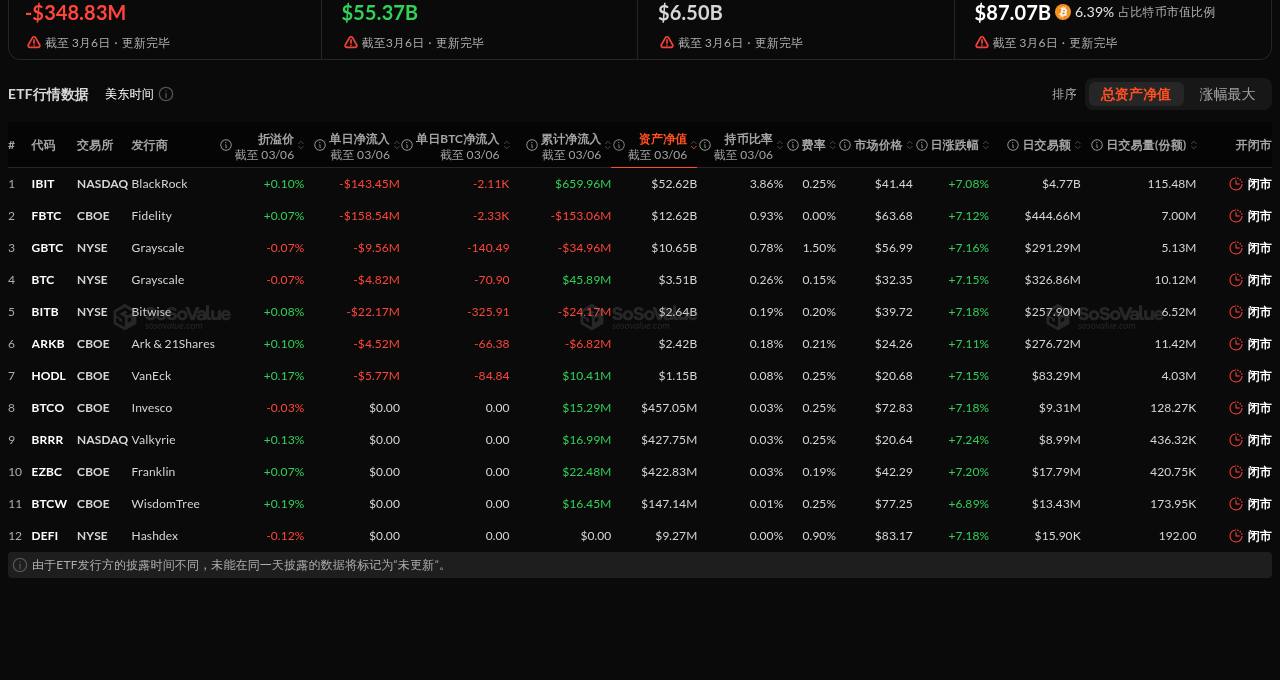Click the 排序 label in the header
Viewport: 1280px width, 680px height.
(1064, 94)
